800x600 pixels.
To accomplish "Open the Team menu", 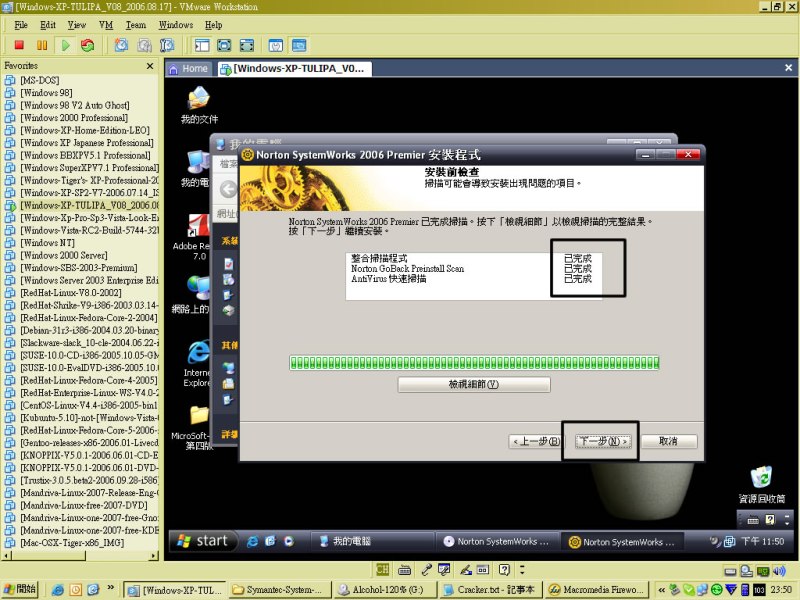I will 136,25.
